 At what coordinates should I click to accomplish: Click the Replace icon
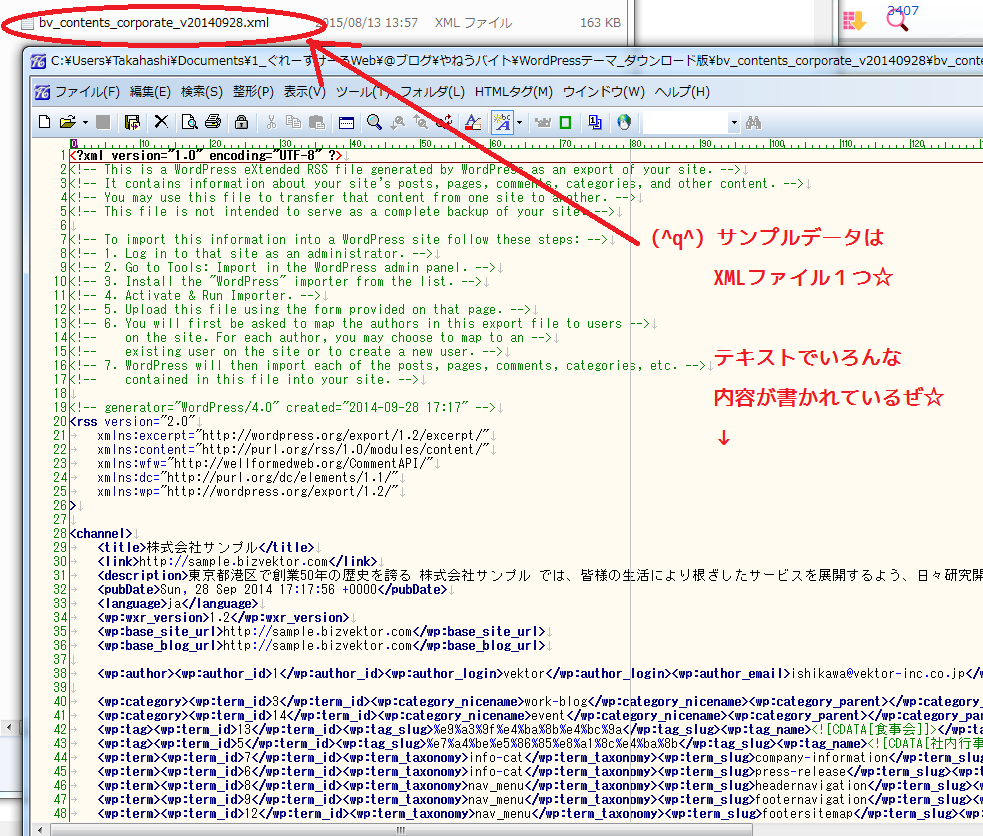pos(444,122)
